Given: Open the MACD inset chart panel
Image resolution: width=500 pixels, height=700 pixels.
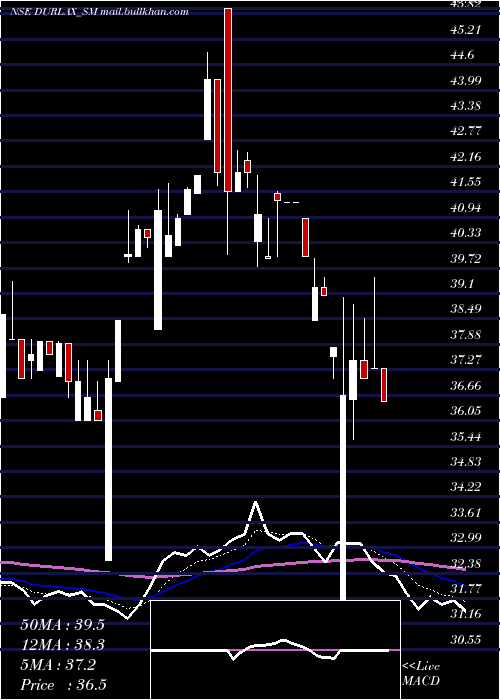Looking at the screenshot, I should point(275,650).
